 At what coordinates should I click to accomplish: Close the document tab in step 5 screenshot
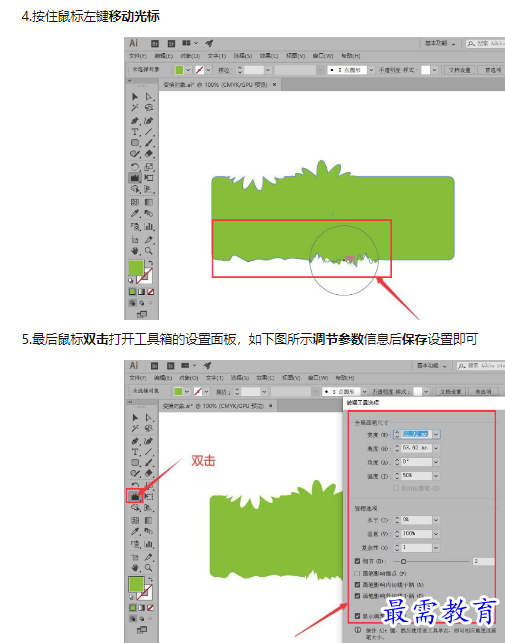(270, 406)
